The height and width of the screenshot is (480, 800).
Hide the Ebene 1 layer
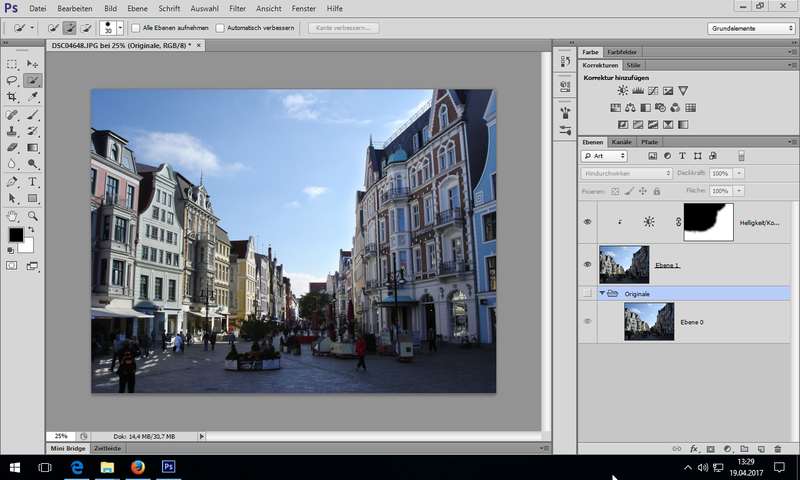(x=587, y=264)
